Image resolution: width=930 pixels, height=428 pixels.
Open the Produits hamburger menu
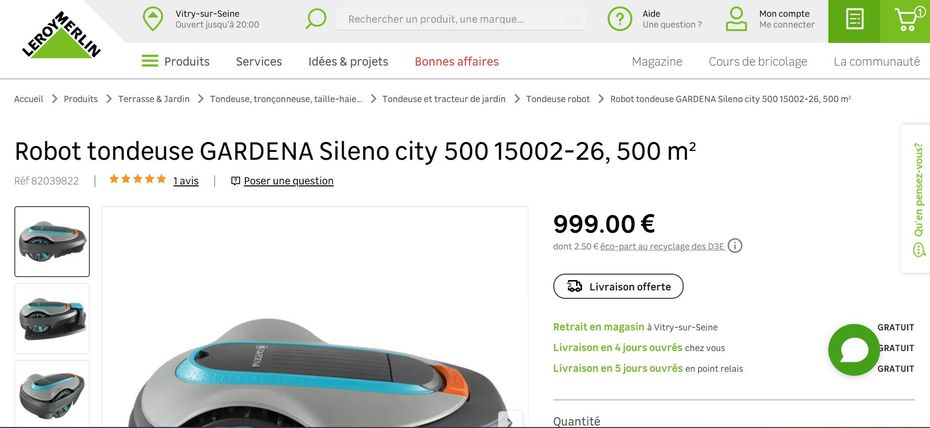(176, 61)
